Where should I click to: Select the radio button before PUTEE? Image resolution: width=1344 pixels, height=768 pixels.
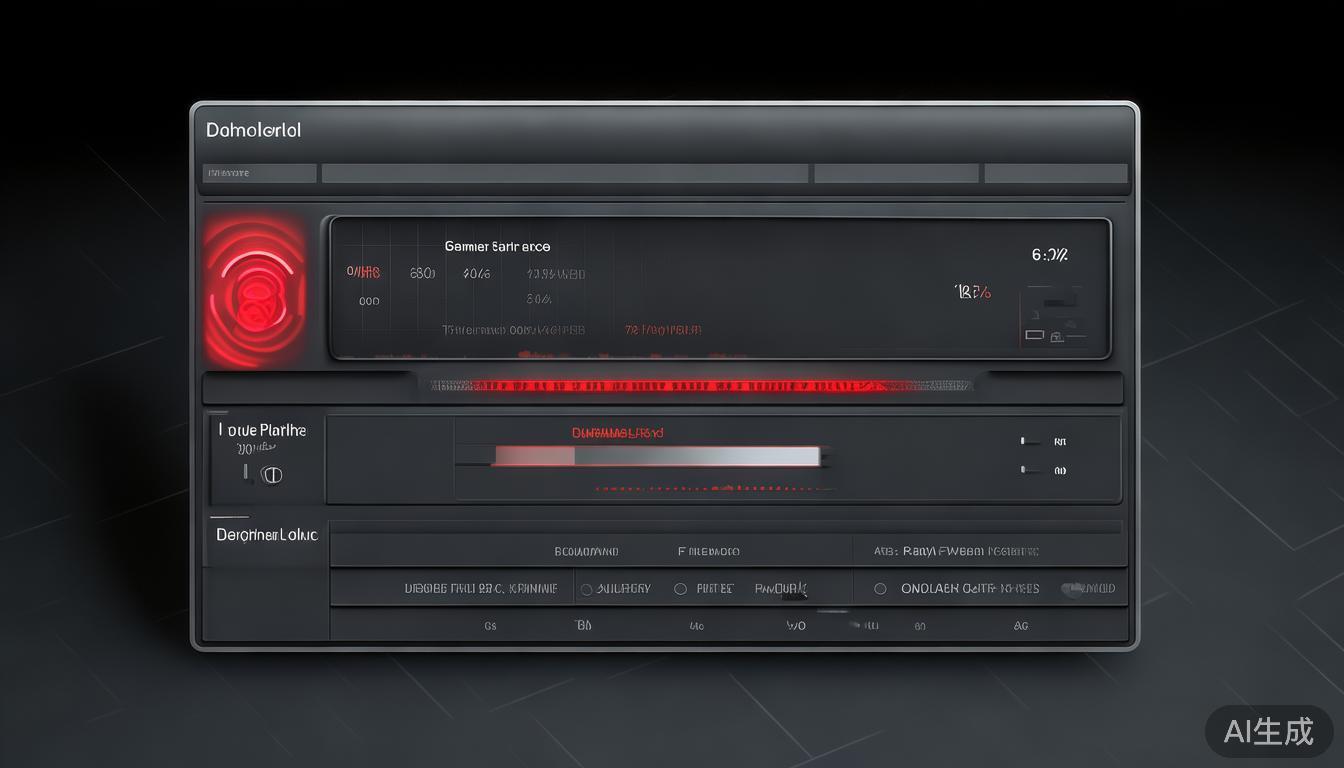click(x=680, y=589)
